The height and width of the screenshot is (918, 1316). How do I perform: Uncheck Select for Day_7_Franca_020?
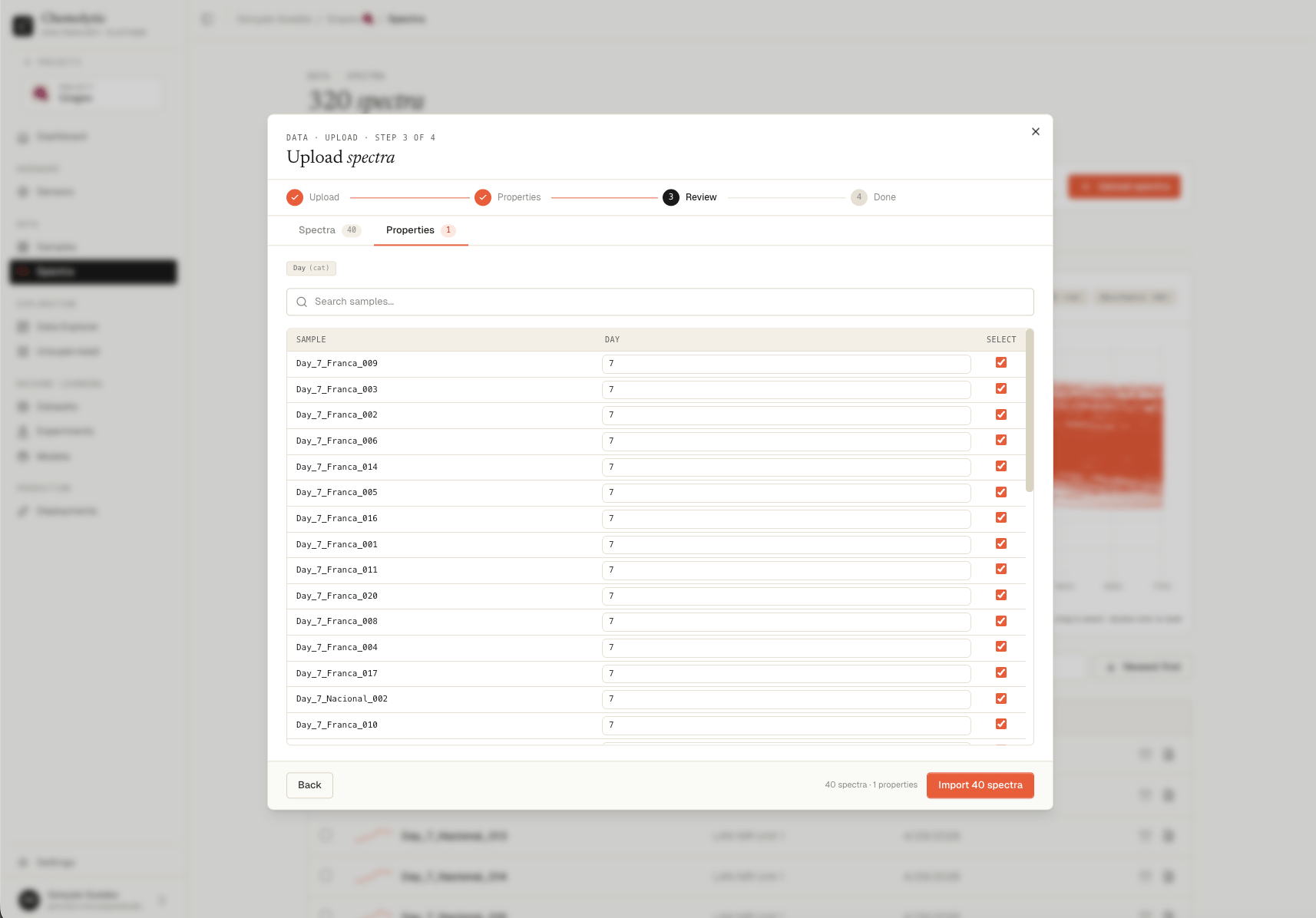1001,595
